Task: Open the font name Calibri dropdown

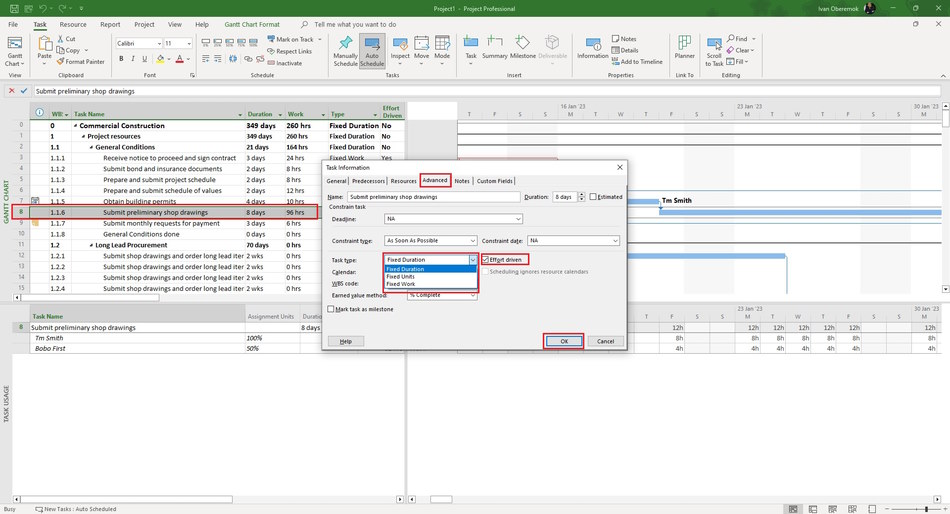Action: [x=159, y=44]
